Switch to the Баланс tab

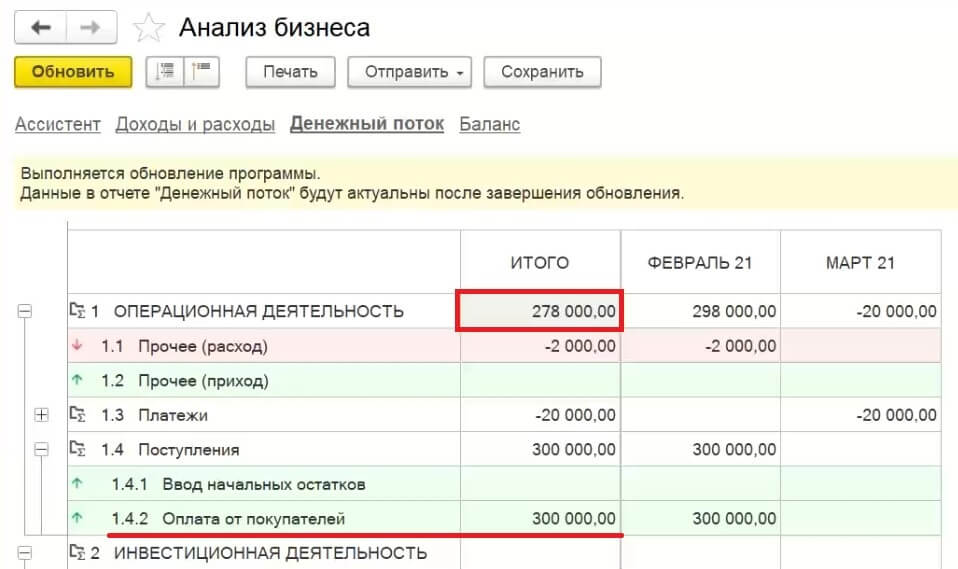[489, 124]
